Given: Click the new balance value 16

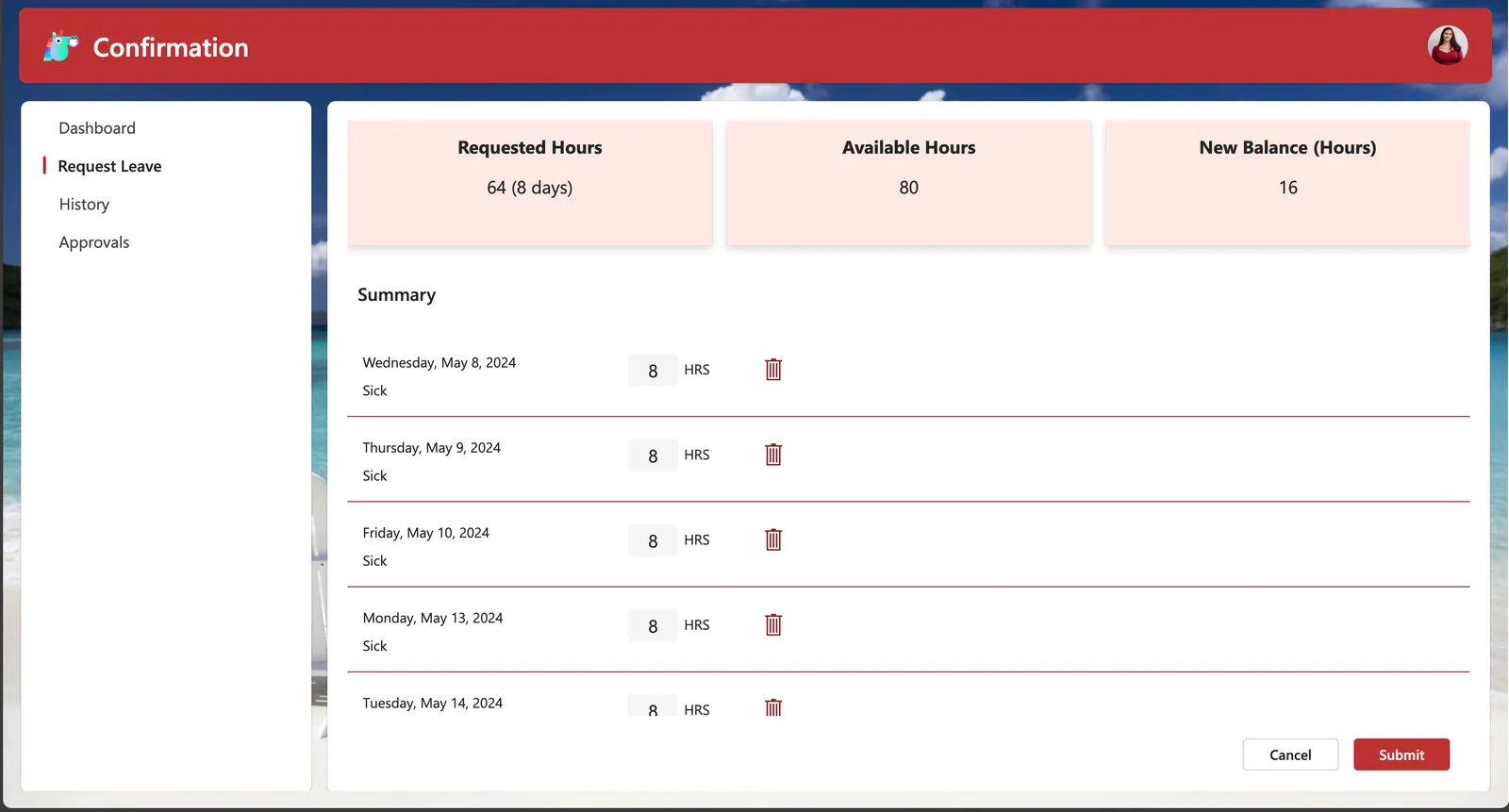Looking at the screenshot, I should (x=1288, y=188).
